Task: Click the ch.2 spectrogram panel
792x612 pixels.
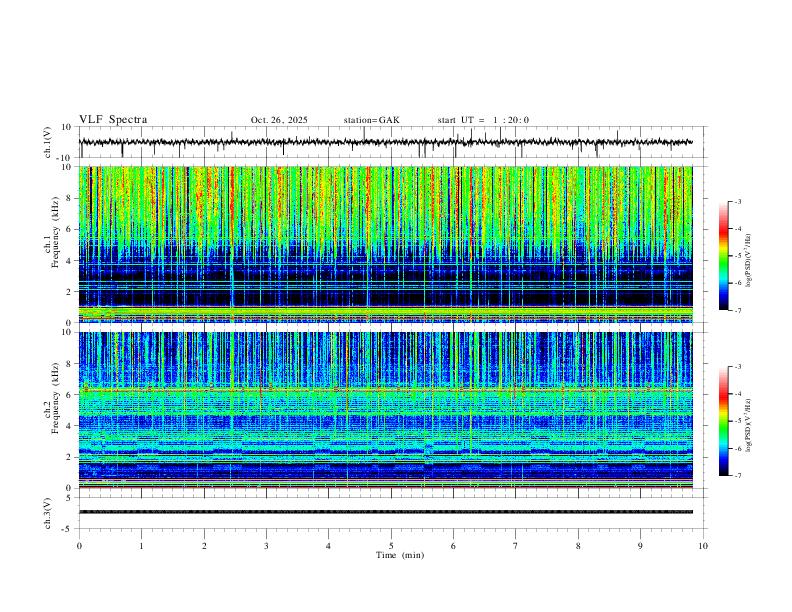Action: pyautogui.click(x=386, y=410)
